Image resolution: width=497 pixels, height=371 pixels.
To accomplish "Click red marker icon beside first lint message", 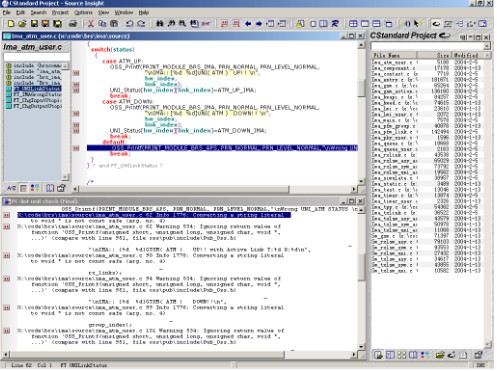I will [x=7, y=215].
